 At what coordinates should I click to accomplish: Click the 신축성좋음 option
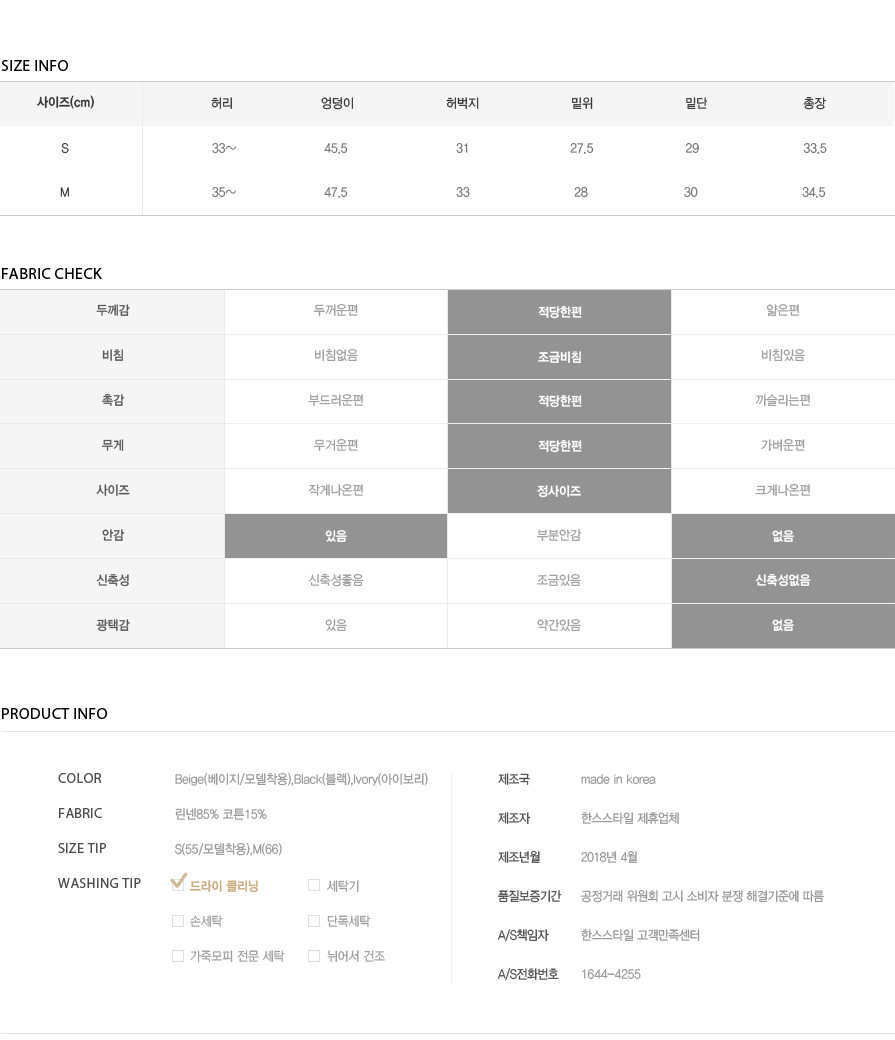coord(336,580)
